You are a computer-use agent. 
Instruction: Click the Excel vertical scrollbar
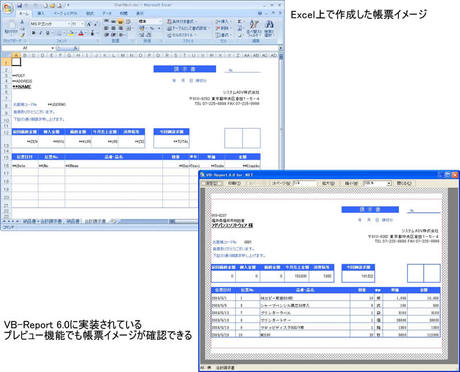[281, 112]
